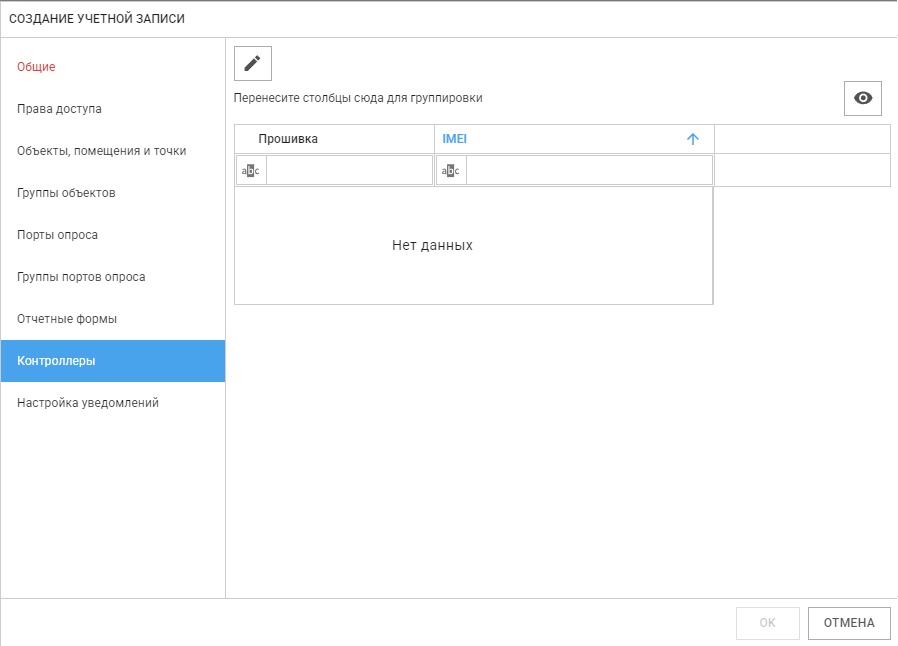Sort by Прошивка column header

pyautogui.click(x=334, y=139)
